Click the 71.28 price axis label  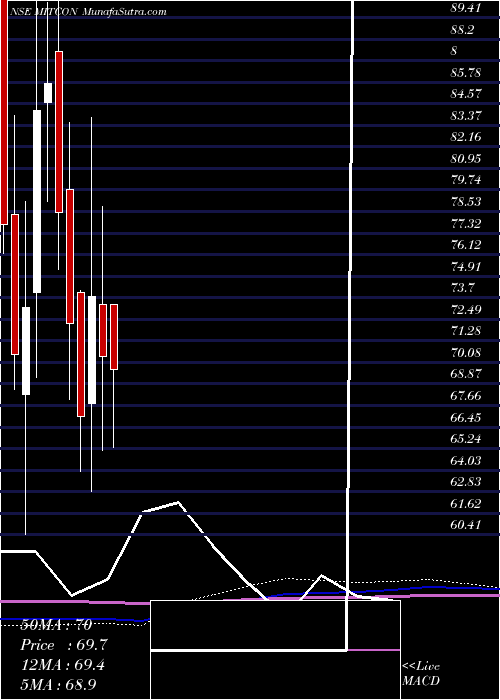coord(466,331)
